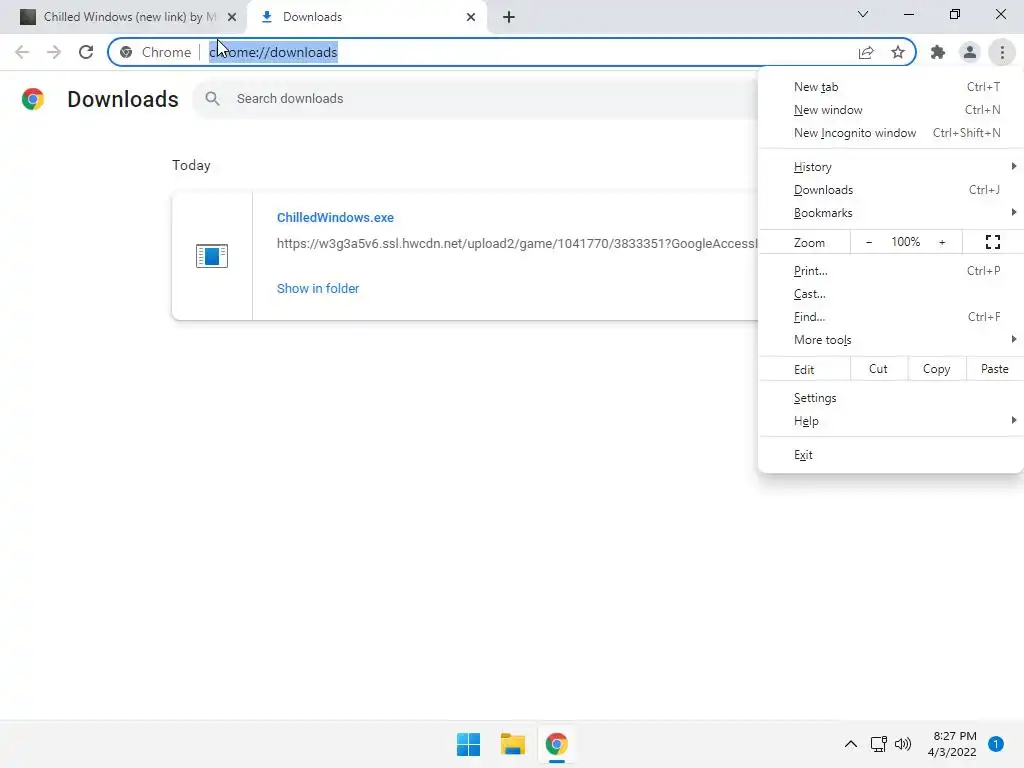
Task: Click the 100% zoom value
Action: [905, 242]
